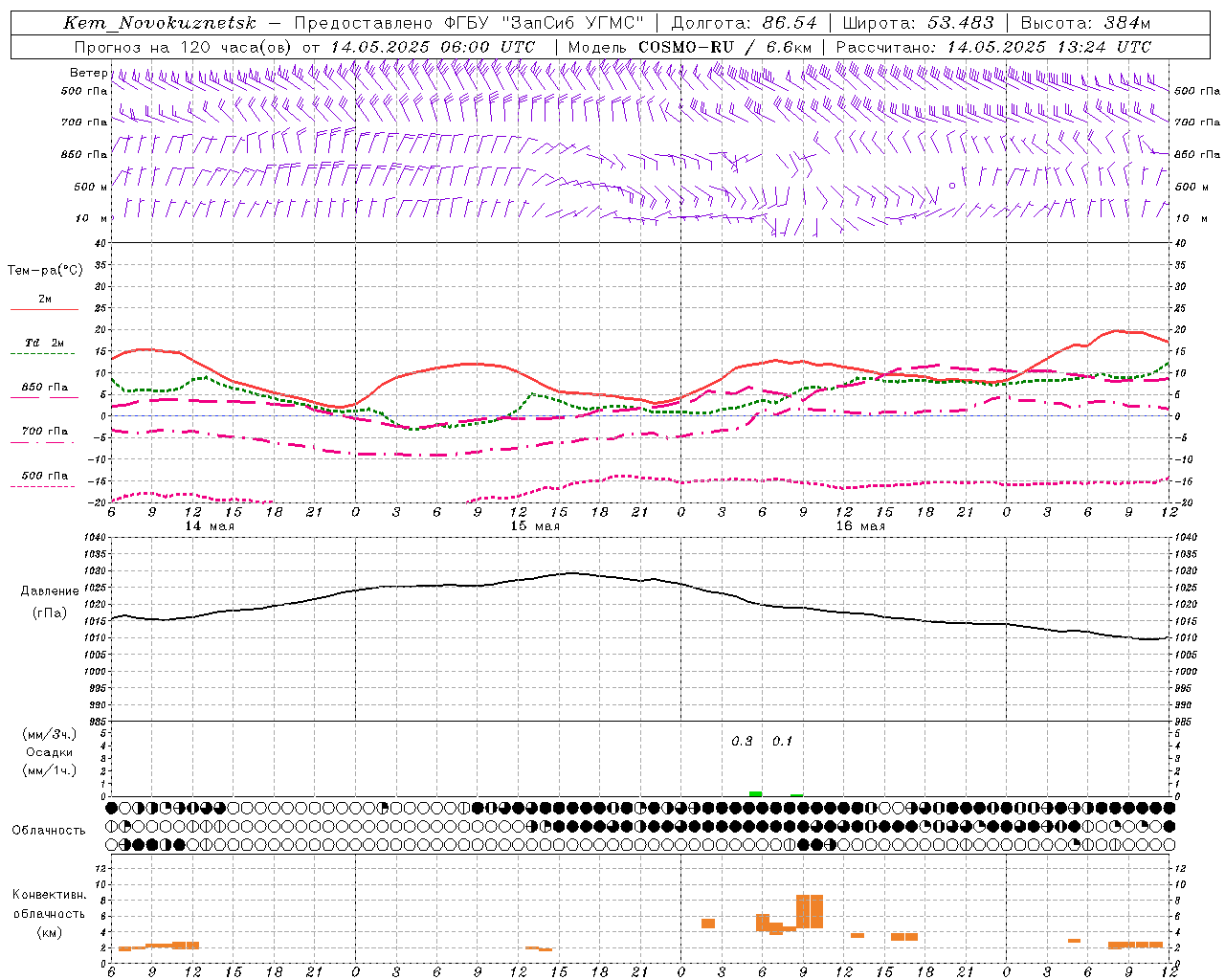This screenshot has width=1225, height=980.
Task: Click the black pressure curve at its peak
Action: pyautogui.click(x=572, y=572)
